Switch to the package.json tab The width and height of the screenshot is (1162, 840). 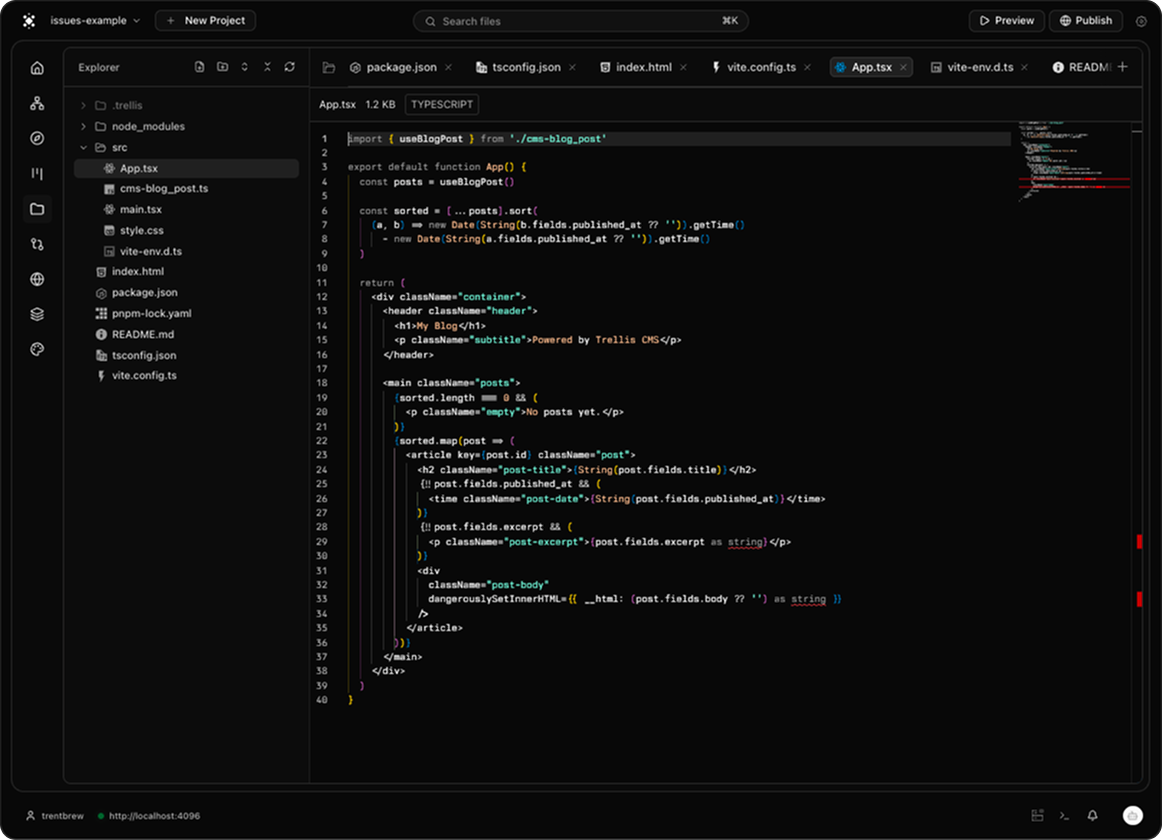pos(401,67)
